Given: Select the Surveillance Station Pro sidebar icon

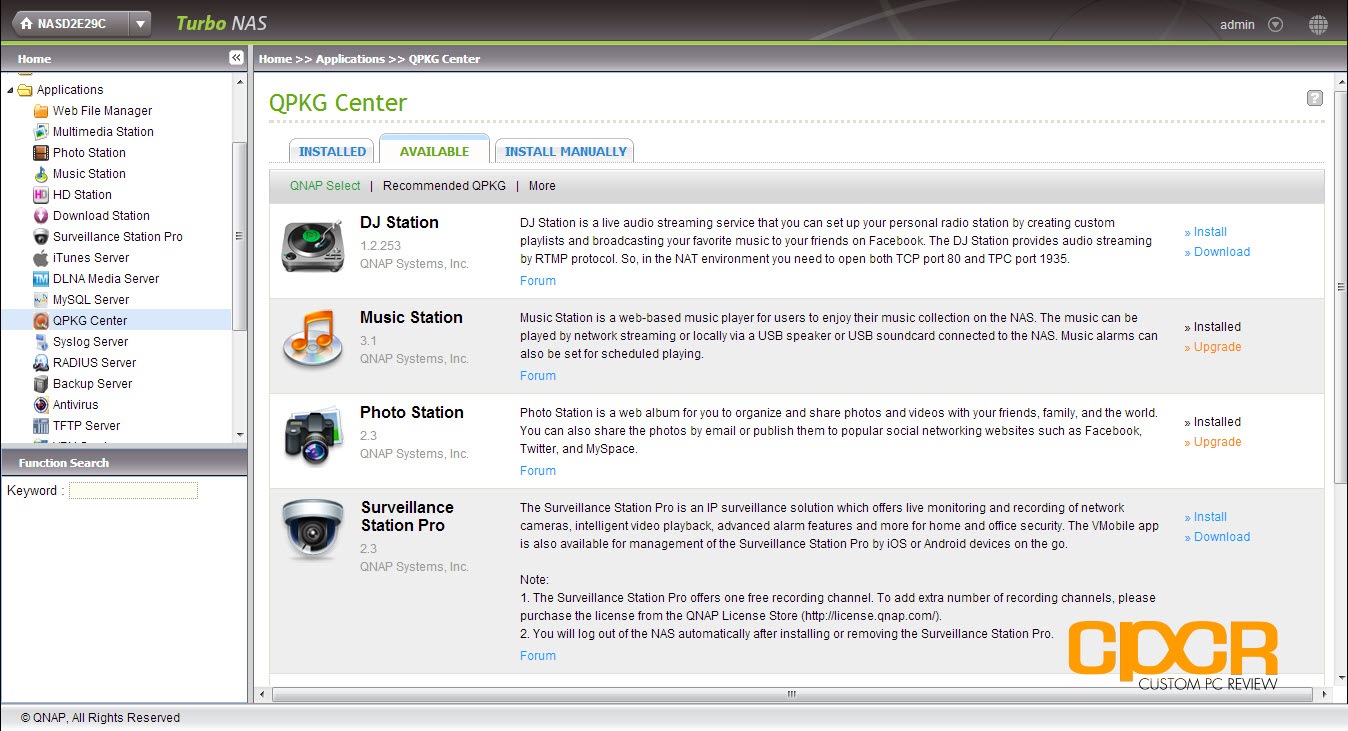Looking at the screenshot, I should 41,237.
